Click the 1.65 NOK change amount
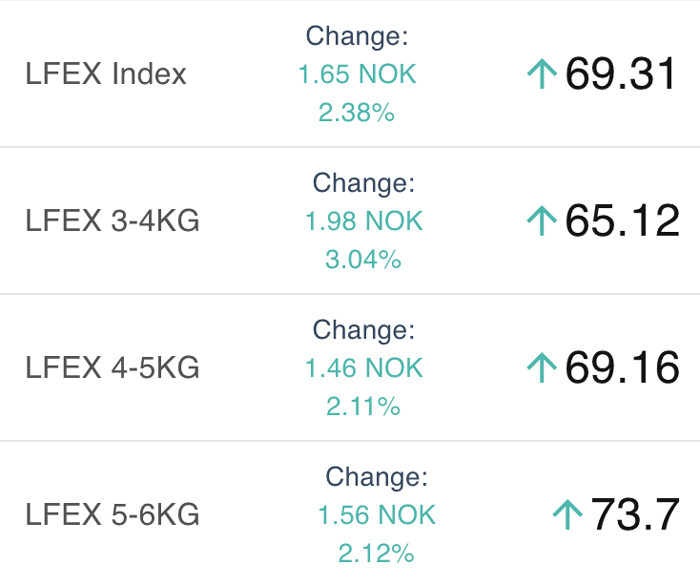This screenshot has width=700, height=585. [x=357, y=74]
